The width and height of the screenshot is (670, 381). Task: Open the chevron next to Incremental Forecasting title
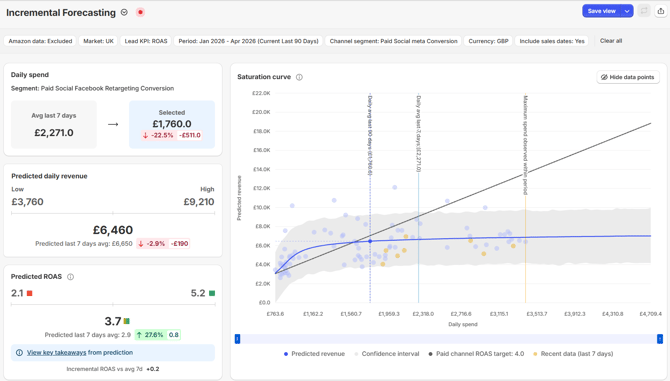coord(124,12)
